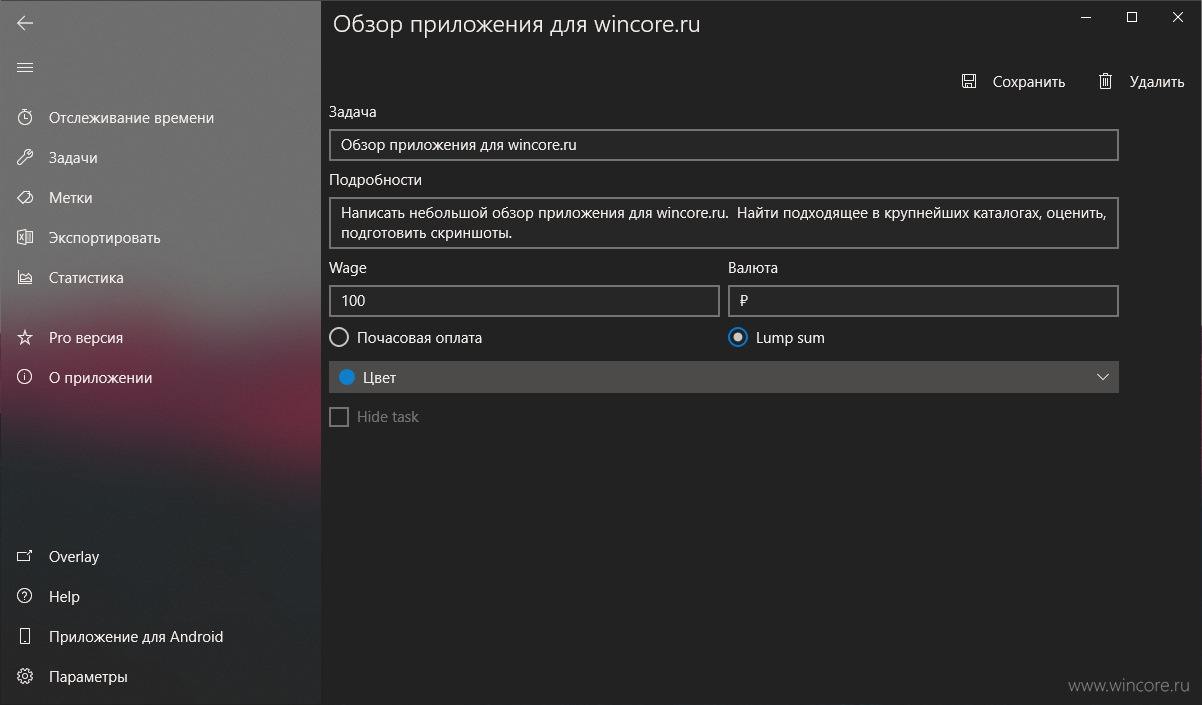The image size is (1202, 705).
Task: Click the Overlay window icon
Action: 26,556
